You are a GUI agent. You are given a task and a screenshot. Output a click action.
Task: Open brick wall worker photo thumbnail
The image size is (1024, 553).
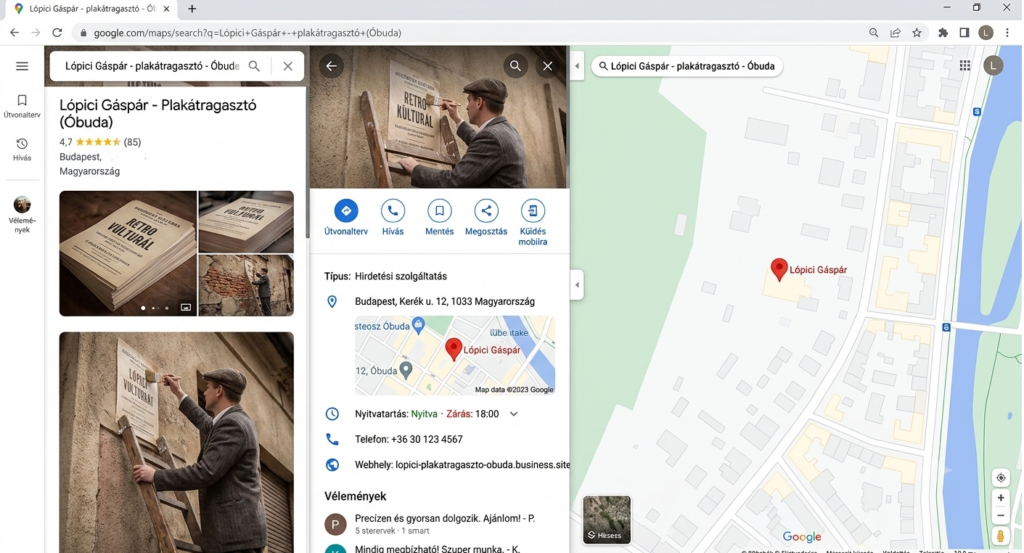pos(246,285)
